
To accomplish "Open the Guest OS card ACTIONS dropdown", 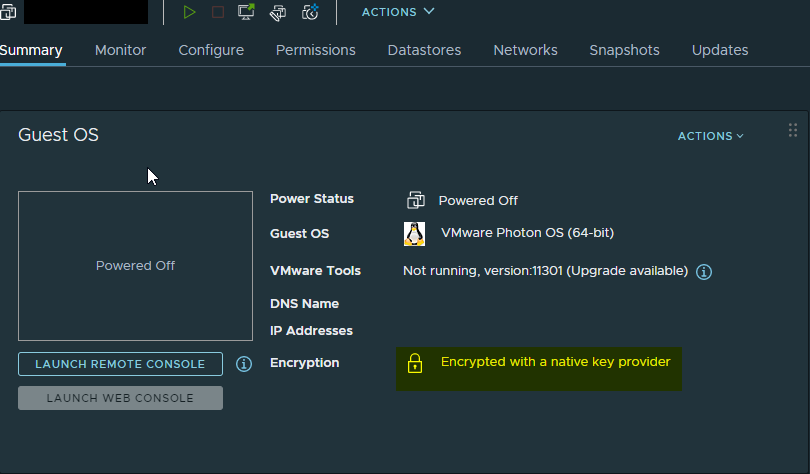I will coord(710,136).
